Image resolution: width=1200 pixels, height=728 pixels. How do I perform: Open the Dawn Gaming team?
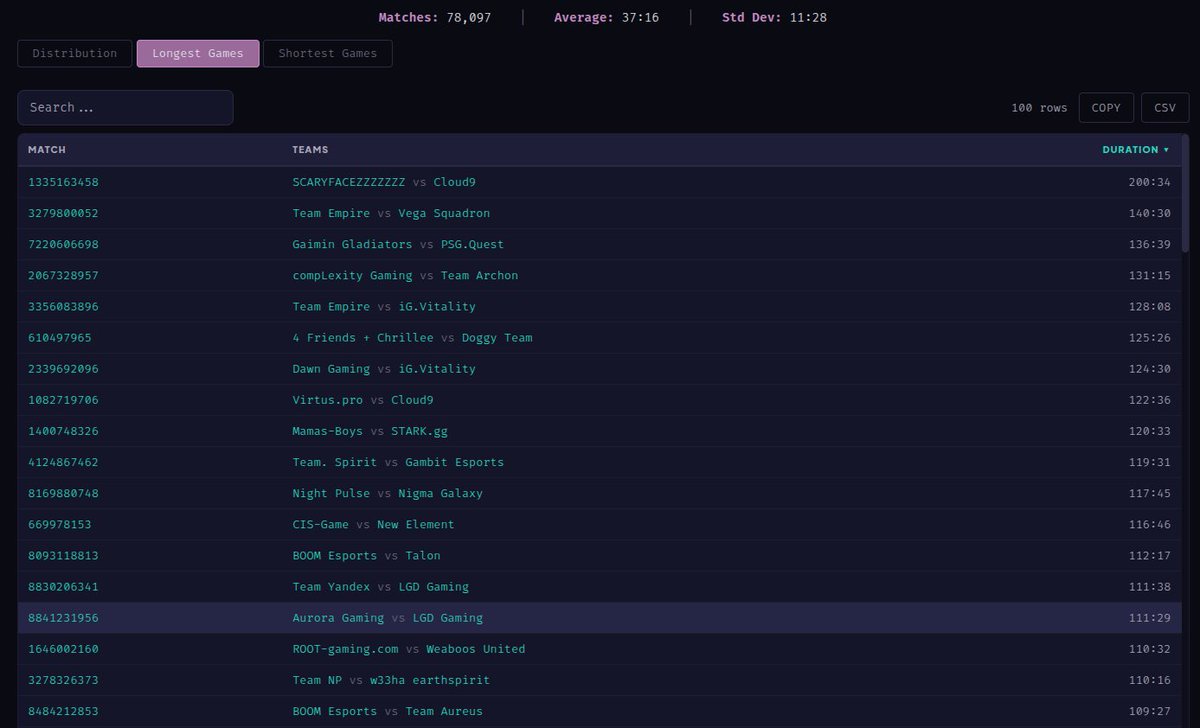[x=331, y=368]
